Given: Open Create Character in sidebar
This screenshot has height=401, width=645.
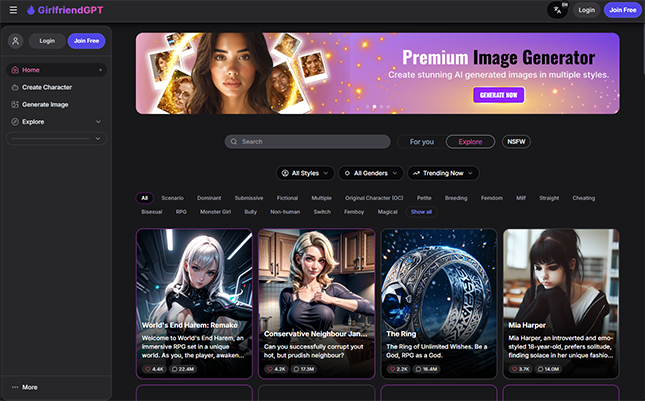Looking at the screenshot, I should tap(56, 87).
